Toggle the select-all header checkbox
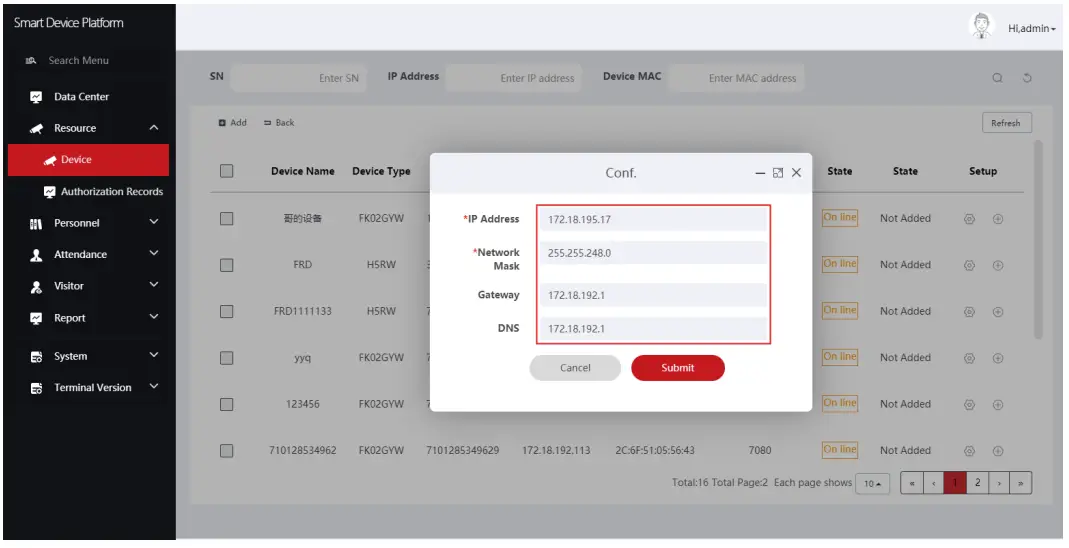The width and height of the screenshot is (1069, 548). (226, 171)
